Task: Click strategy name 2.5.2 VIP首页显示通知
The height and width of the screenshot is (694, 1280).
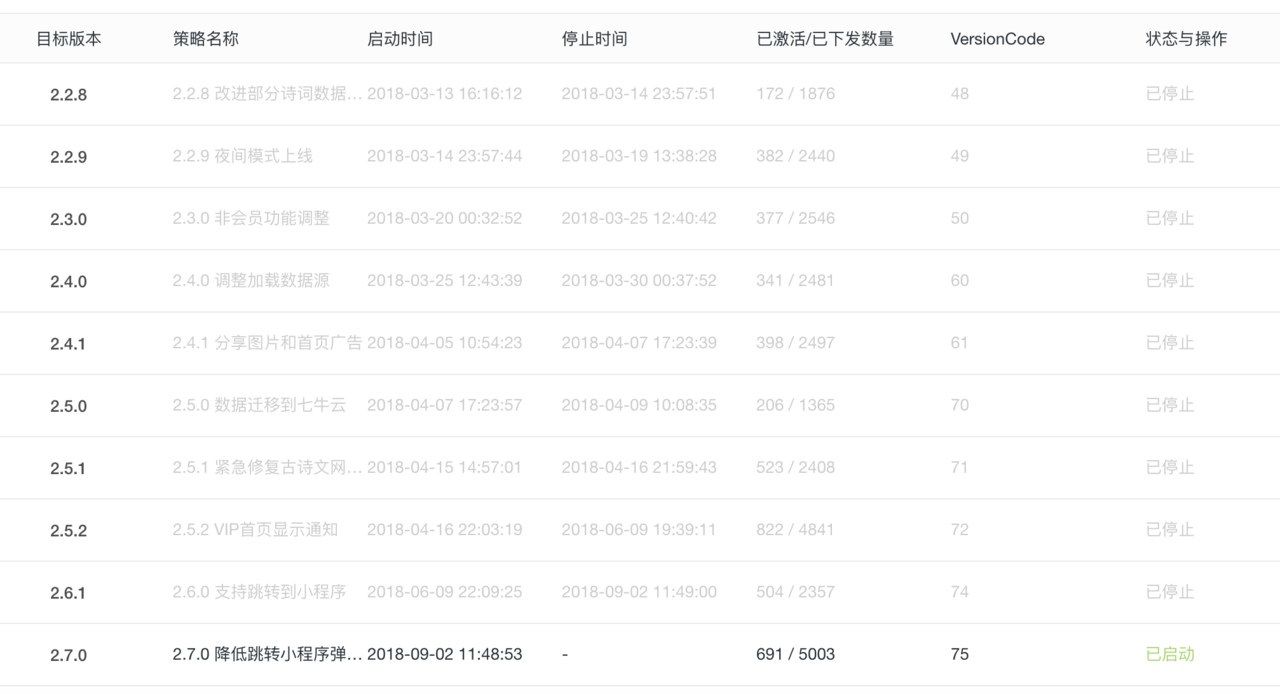Action: 255,530
